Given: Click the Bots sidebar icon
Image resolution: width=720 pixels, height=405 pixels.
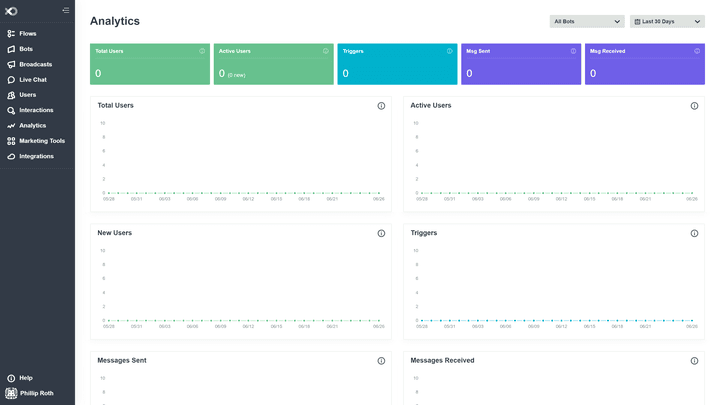Looking at the screenshot, I should 11,49.
